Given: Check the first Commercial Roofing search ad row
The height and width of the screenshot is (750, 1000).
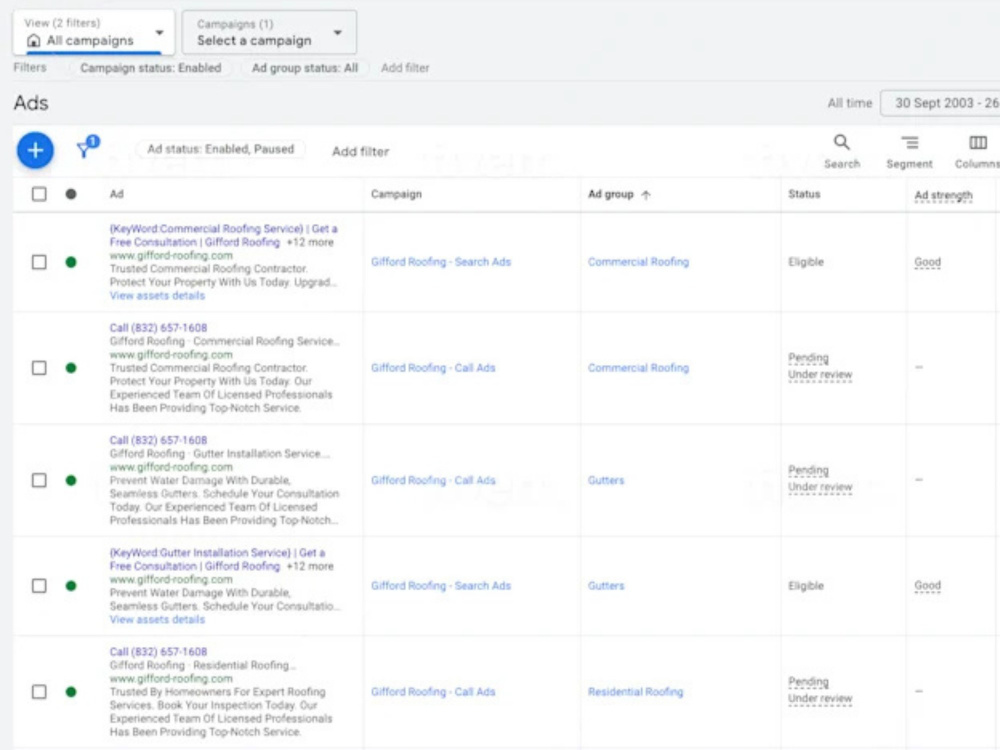Looking at the screenshot, I should (x=39, y=262).
